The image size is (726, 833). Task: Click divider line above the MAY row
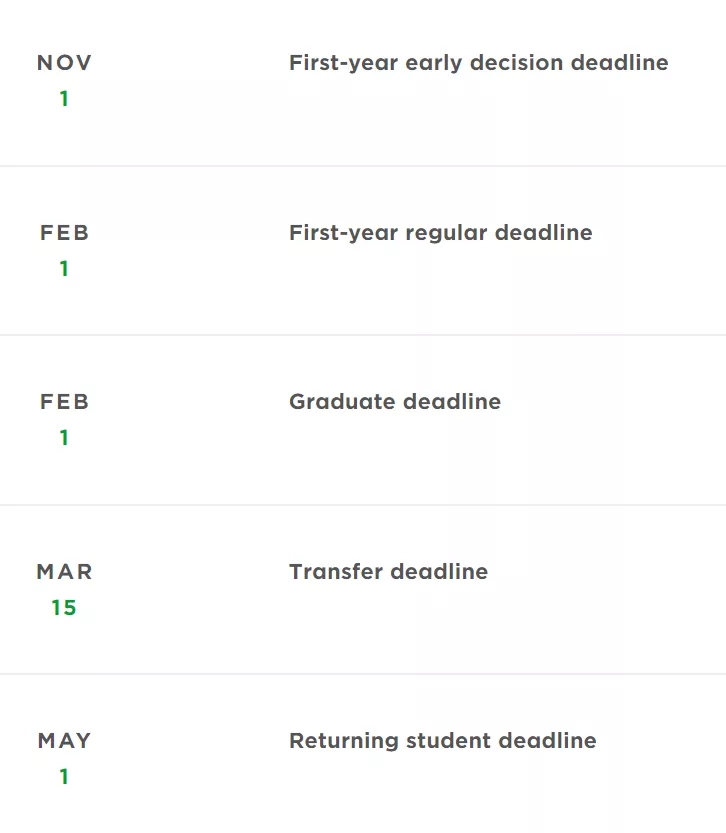click(x=363, y=674)
